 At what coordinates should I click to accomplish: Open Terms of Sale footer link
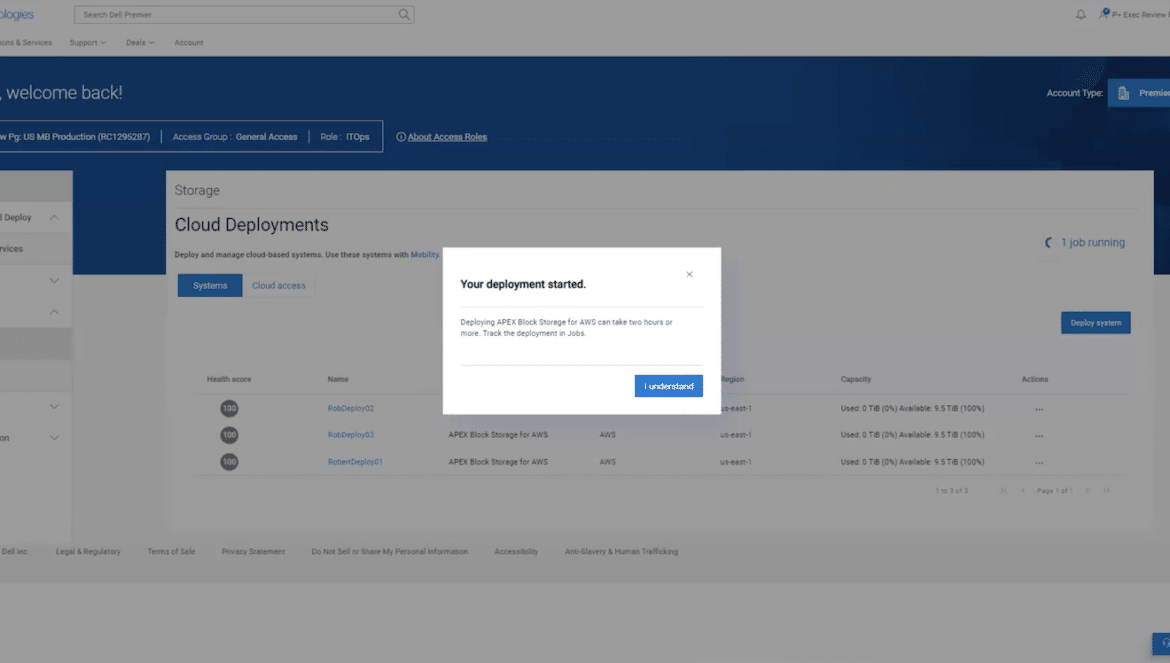tap(171, 552)
